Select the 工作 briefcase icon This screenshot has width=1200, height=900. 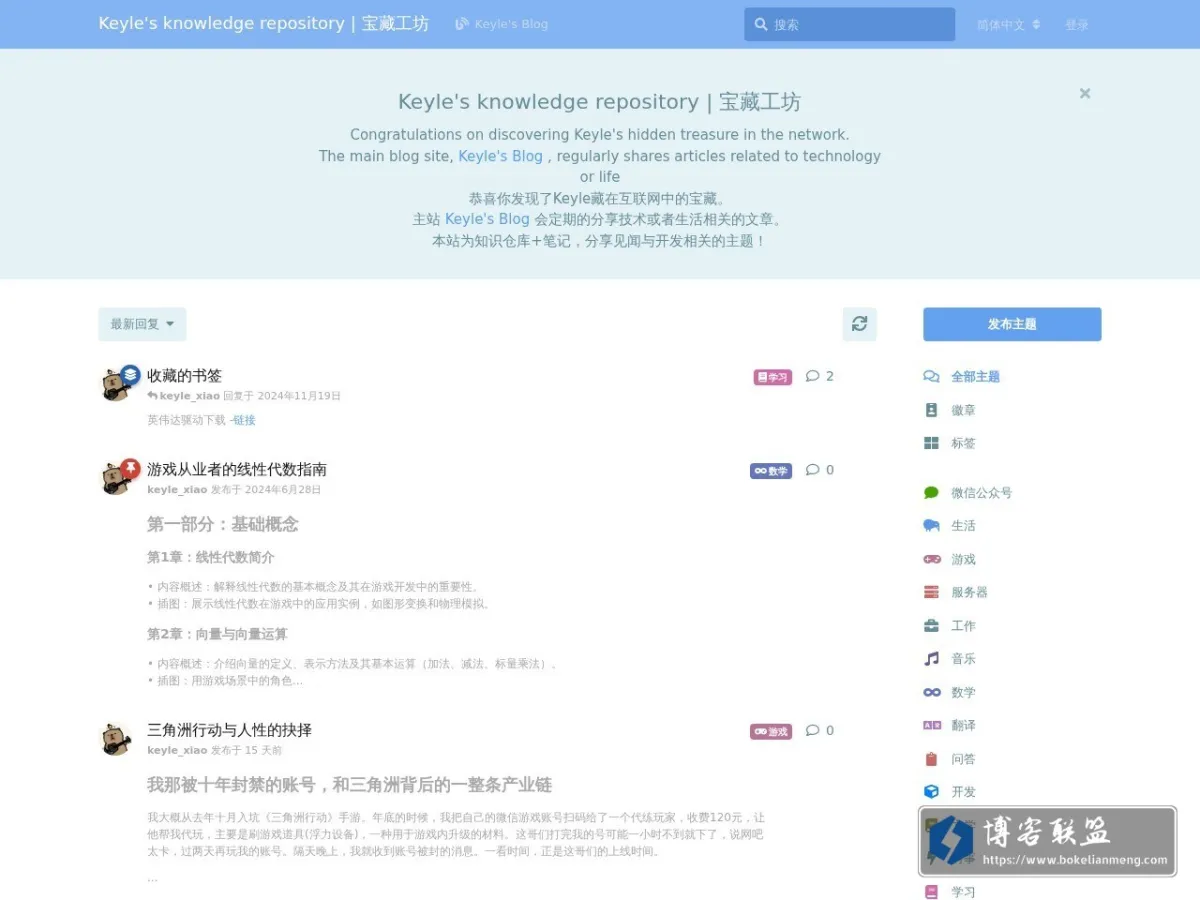click(931, 626)
